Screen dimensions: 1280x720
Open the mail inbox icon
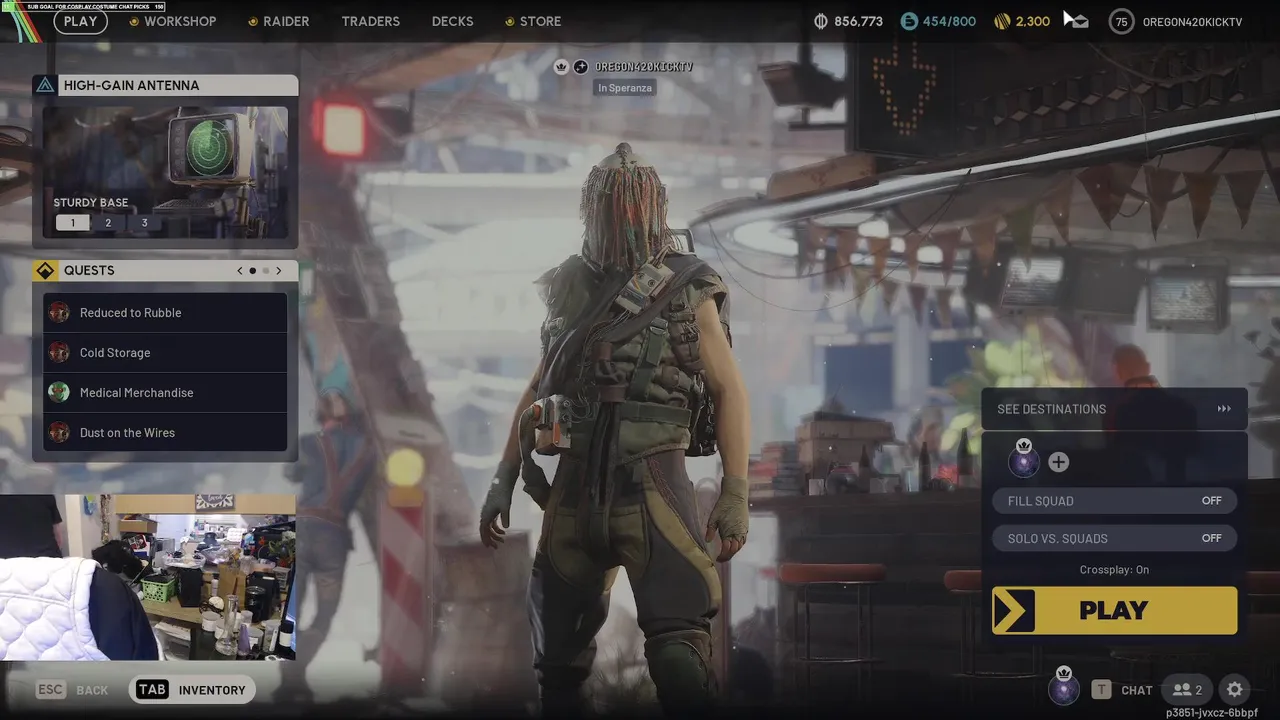point(1077,21)
